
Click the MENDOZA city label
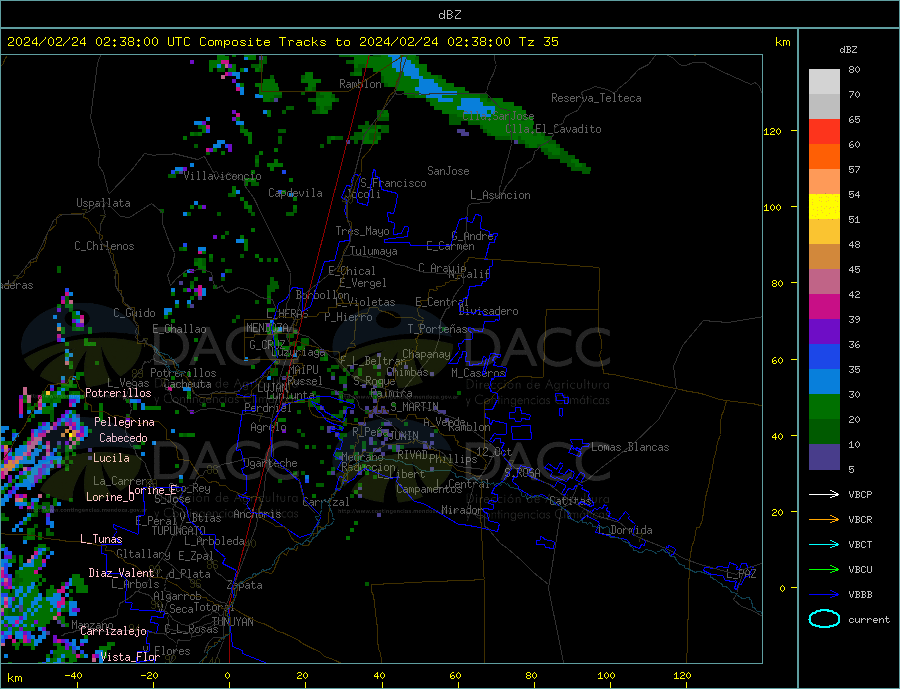tap(267, 328)
